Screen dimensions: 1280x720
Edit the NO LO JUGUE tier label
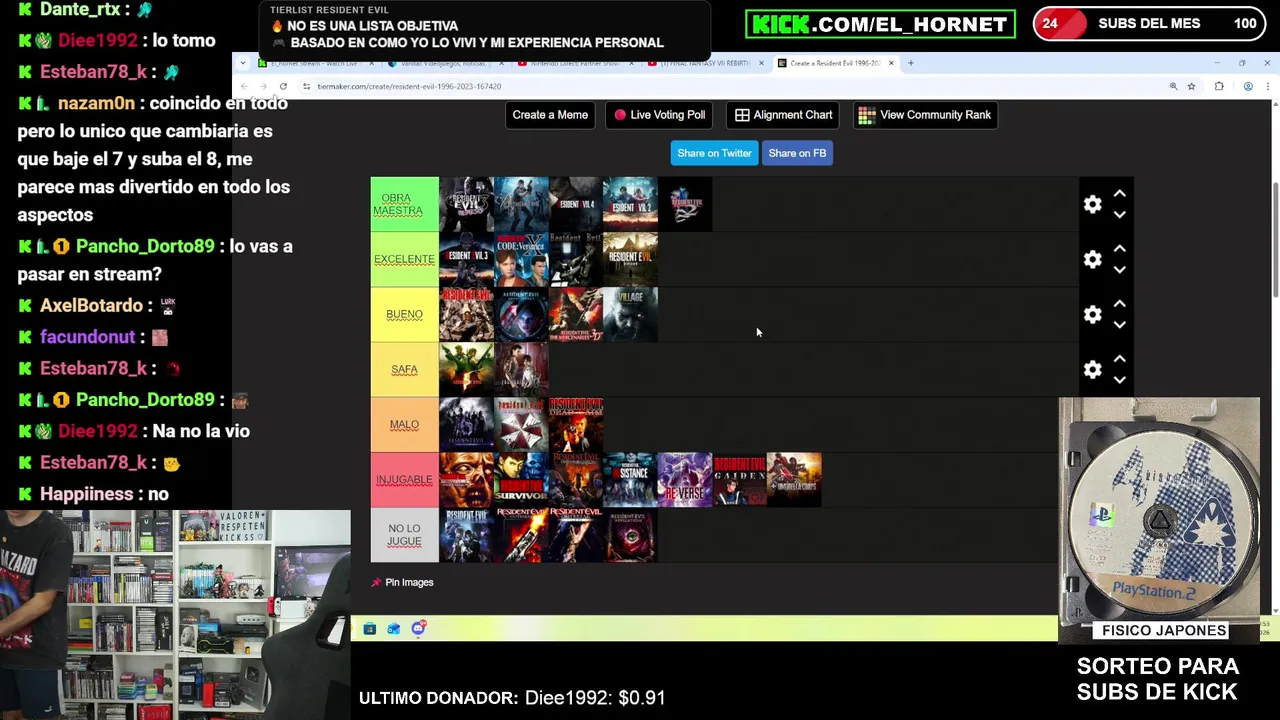click(x=404, y=535)
